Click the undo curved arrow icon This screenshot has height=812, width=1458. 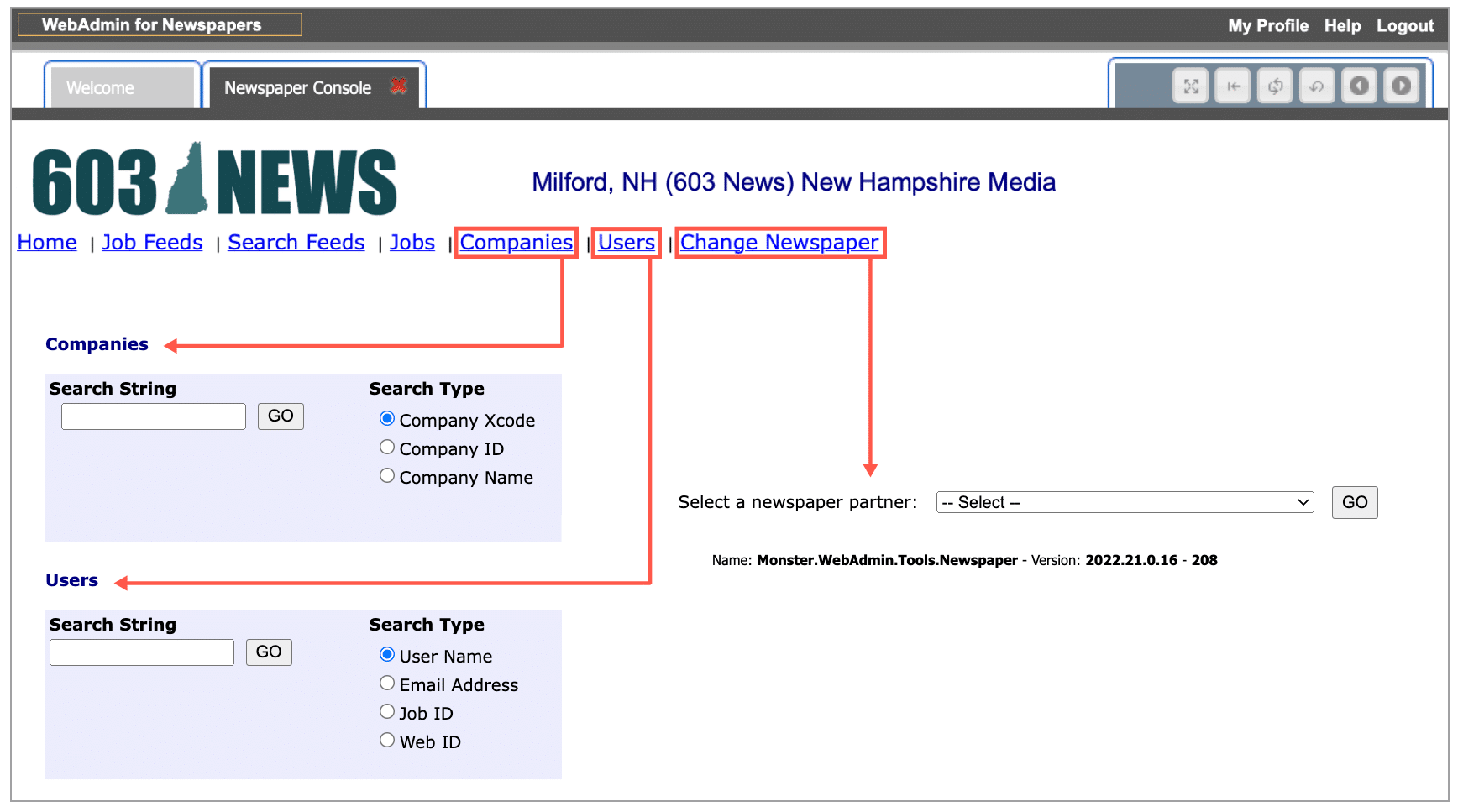[x=1317, y=86]
